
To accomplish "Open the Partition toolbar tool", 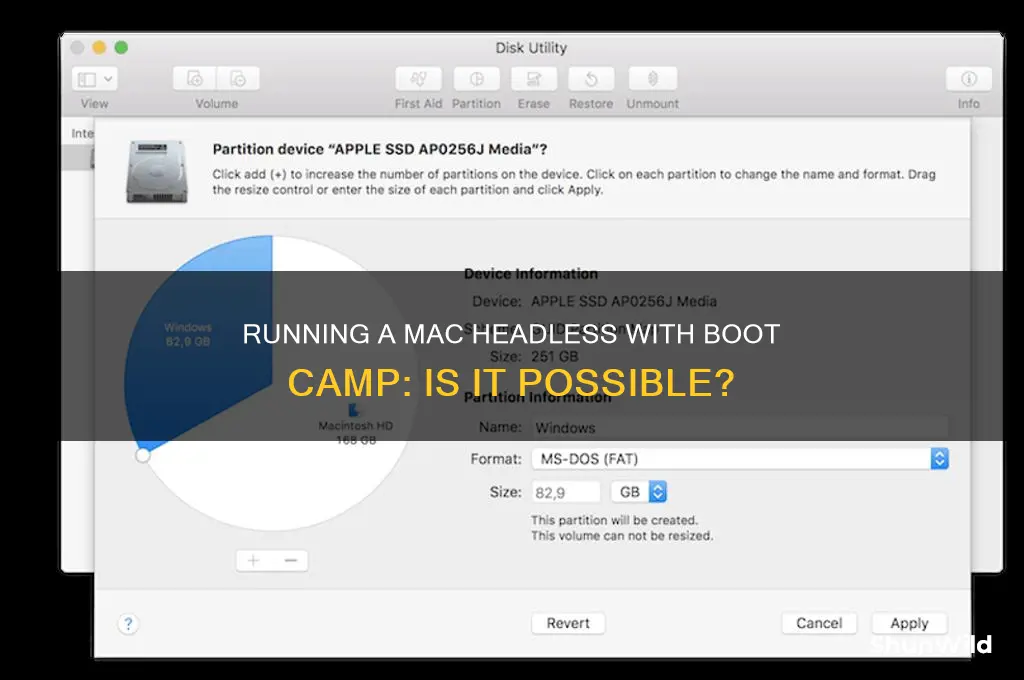I will [x=477, y=79].
